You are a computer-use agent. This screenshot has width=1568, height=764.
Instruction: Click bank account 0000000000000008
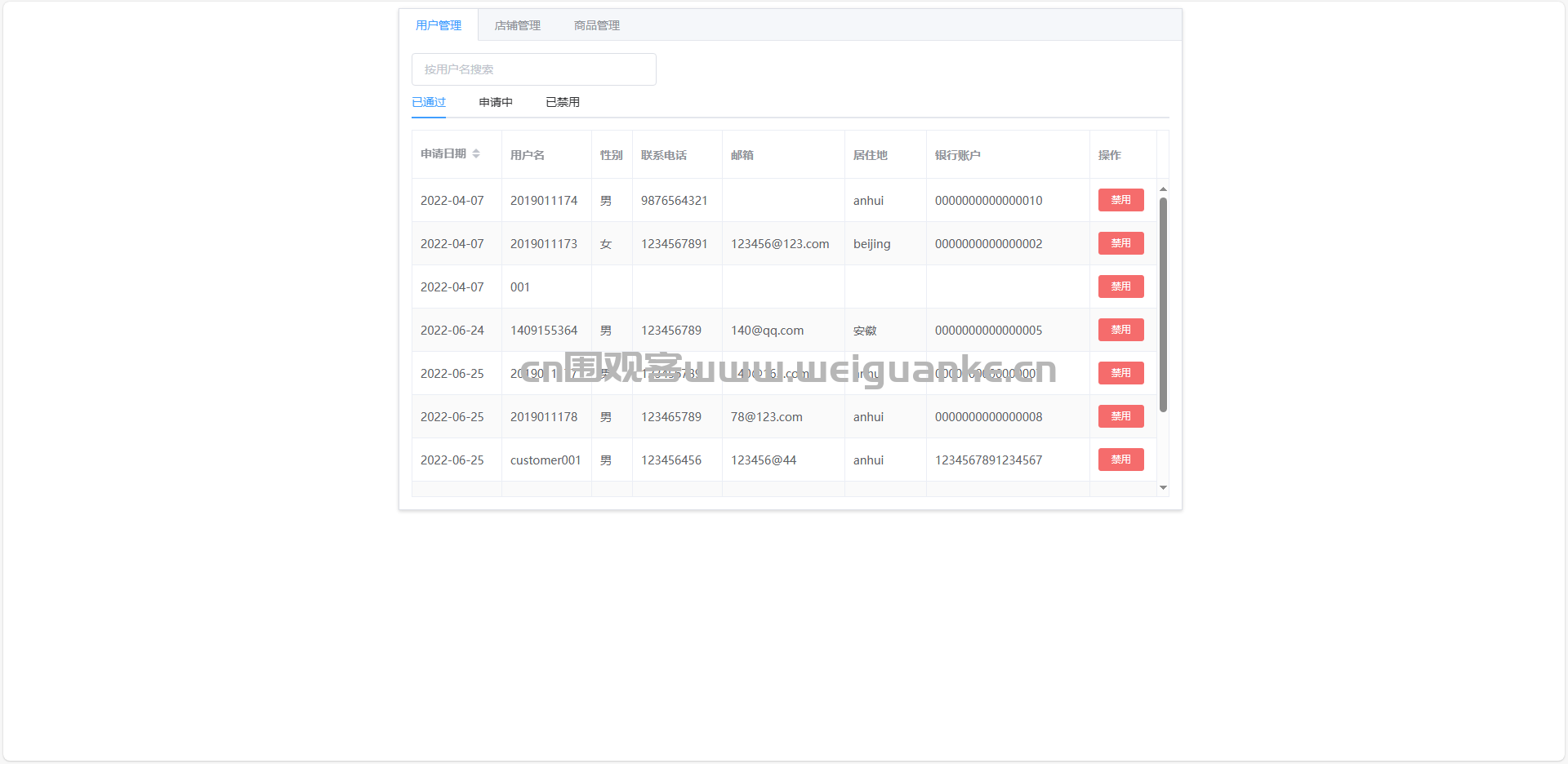[989, 417]
